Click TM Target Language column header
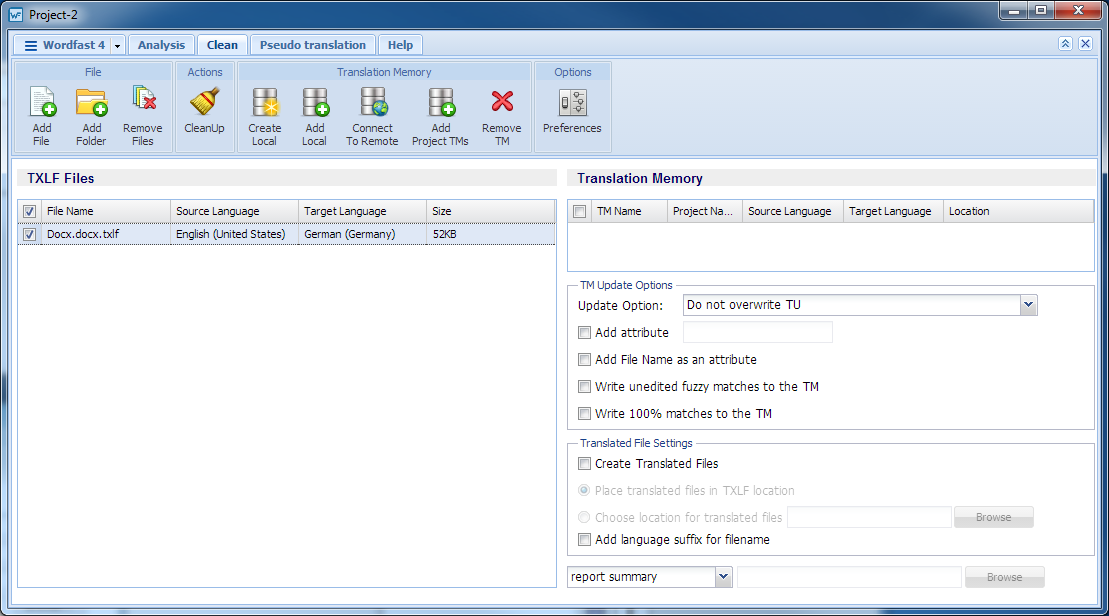 tap(893, 211)
